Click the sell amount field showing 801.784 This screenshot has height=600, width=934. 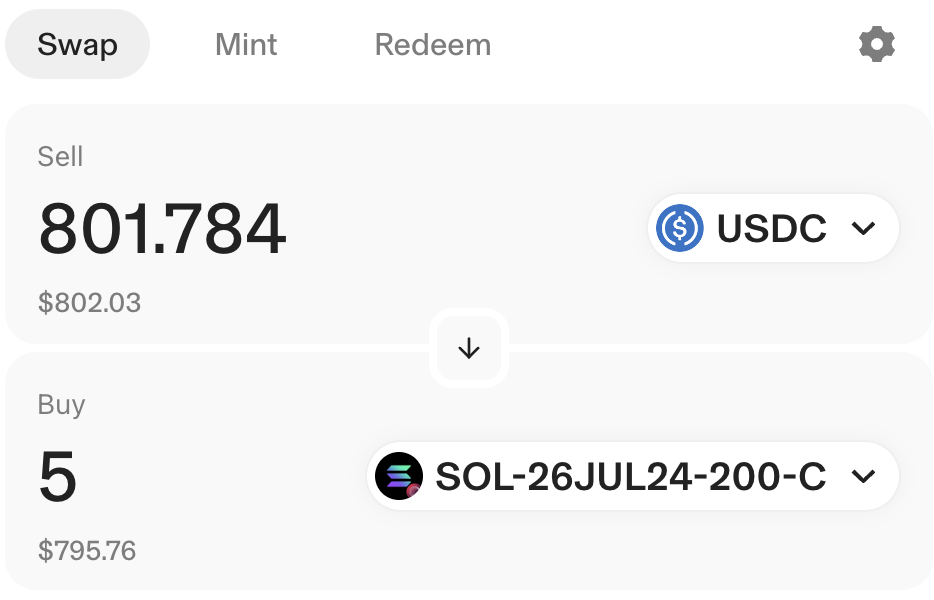pyautogui.click(x=162, y=229)
